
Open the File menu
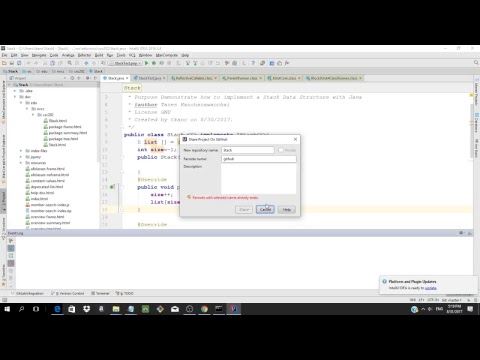pyautogui.click(x=4, y=55)
